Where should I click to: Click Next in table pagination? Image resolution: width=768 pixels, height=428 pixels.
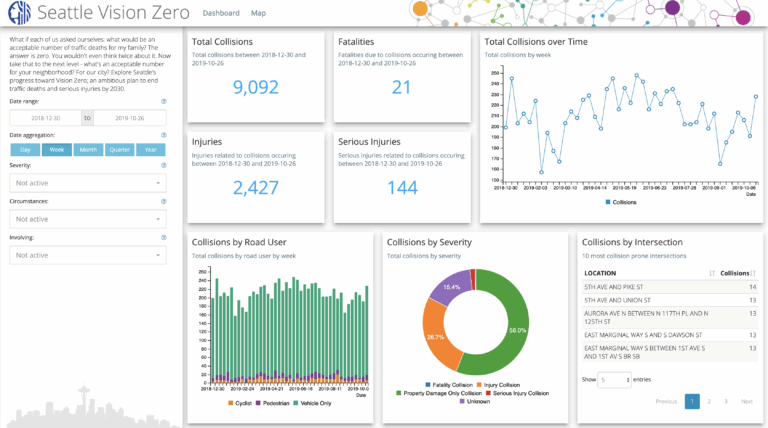pyautogui.click(x=746, y=402)
